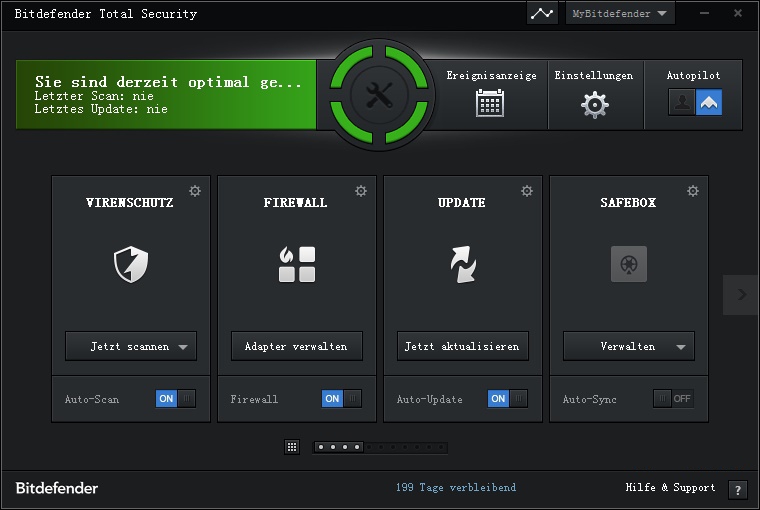The image size is (760, 510).
Task: Click the FIREWALL module title
Action: click(295, 203)
